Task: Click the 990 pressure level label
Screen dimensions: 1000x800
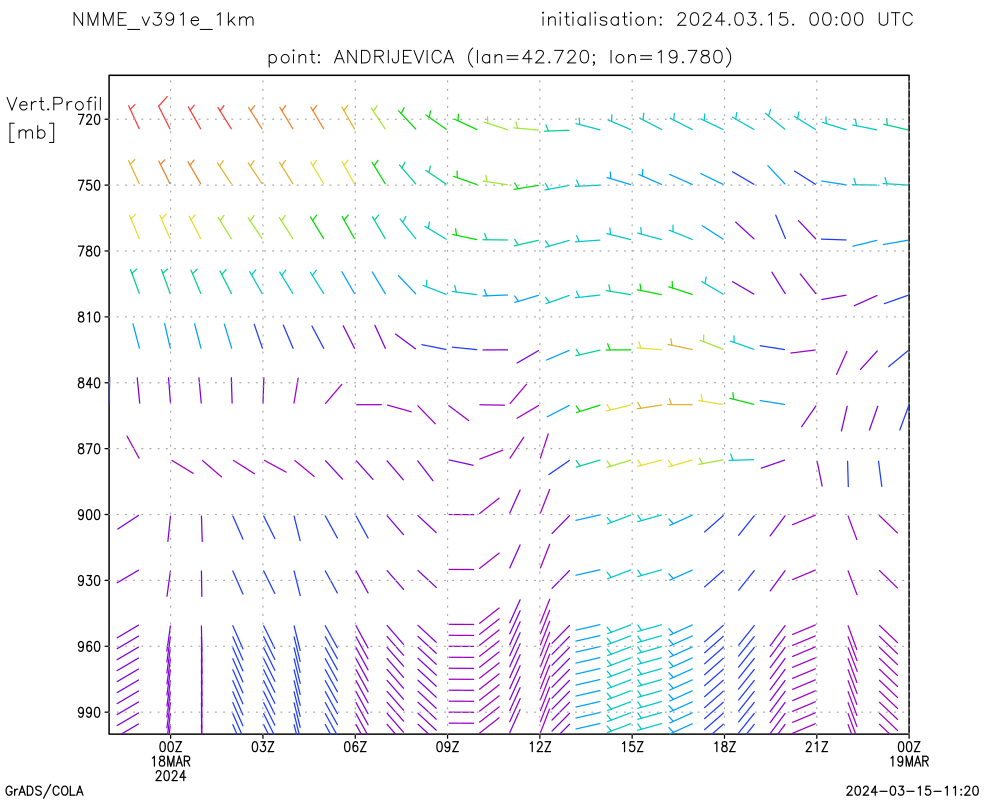Action: [89, 713]
